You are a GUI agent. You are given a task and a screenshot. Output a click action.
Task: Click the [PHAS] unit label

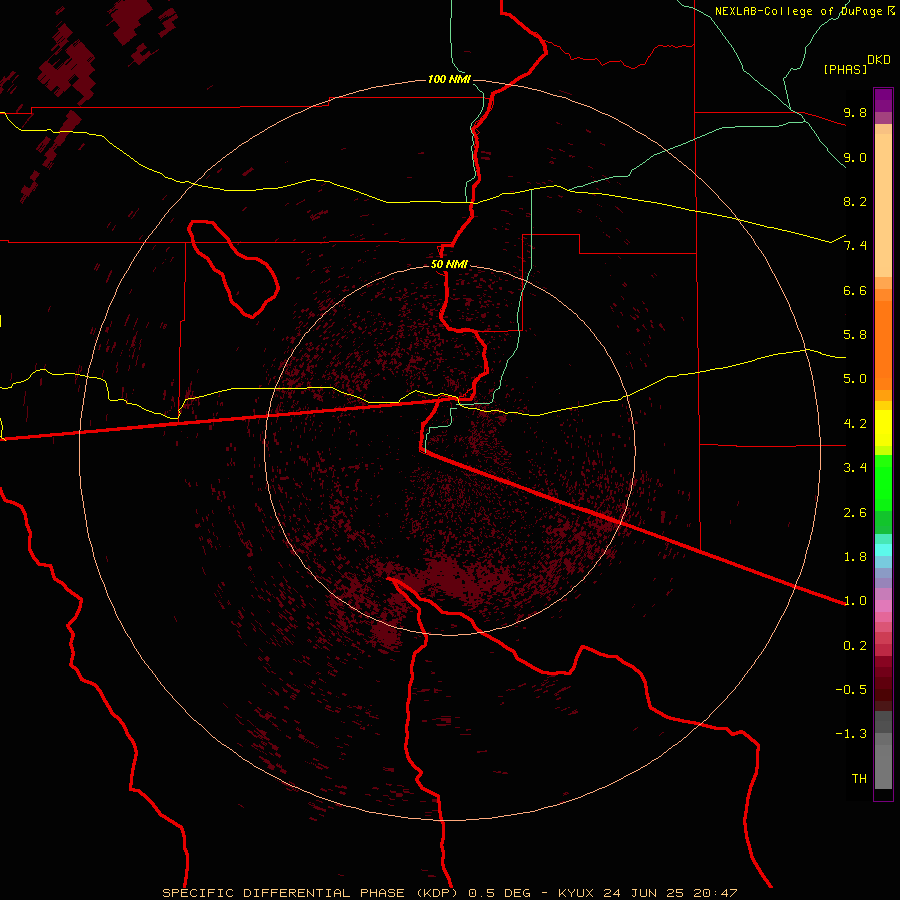tap(845, 69)
